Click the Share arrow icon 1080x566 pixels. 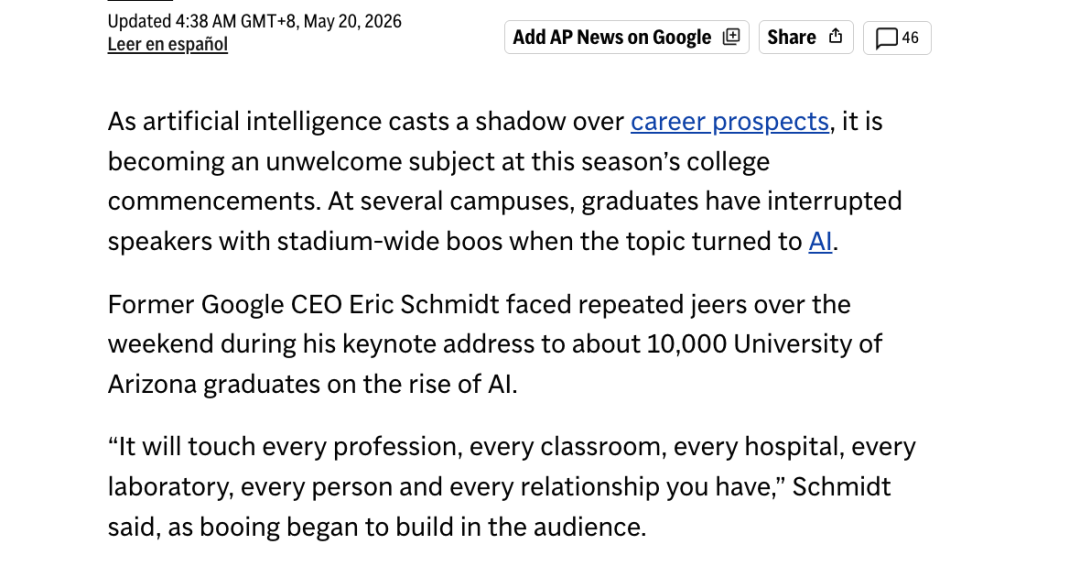coord(835,36)
